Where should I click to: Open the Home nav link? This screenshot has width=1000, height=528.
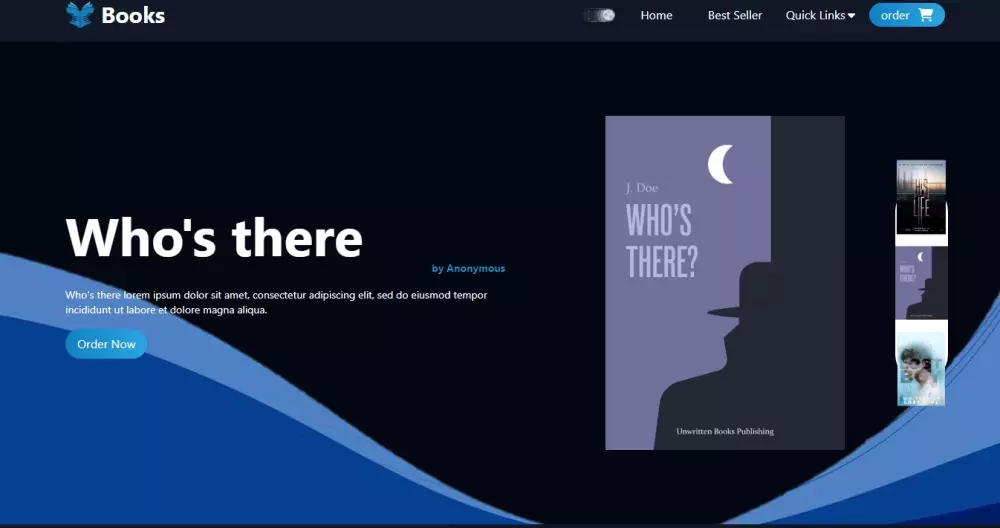(x=656, y=15)
